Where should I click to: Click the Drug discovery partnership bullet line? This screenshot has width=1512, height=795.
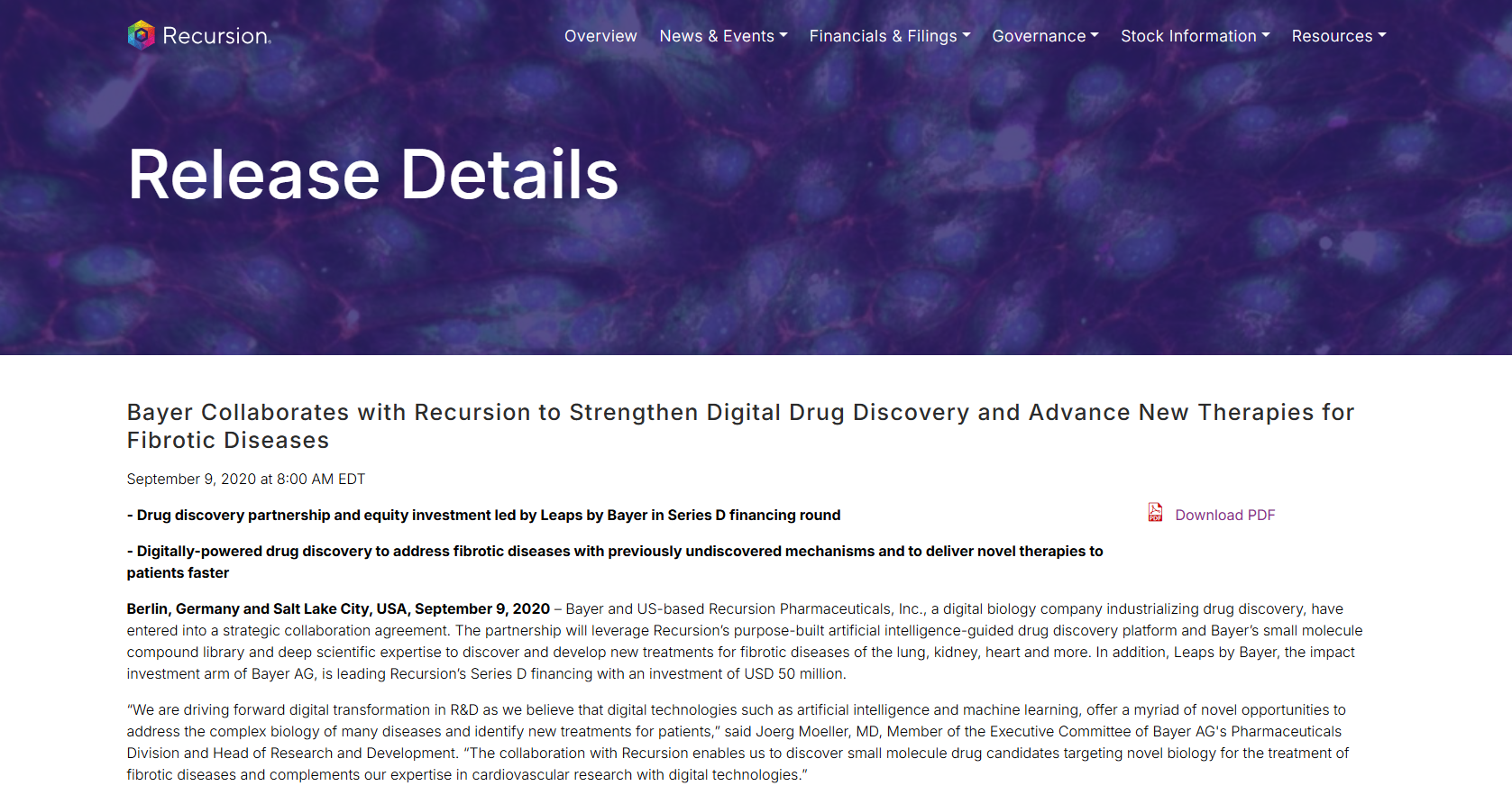coord(483,515)
